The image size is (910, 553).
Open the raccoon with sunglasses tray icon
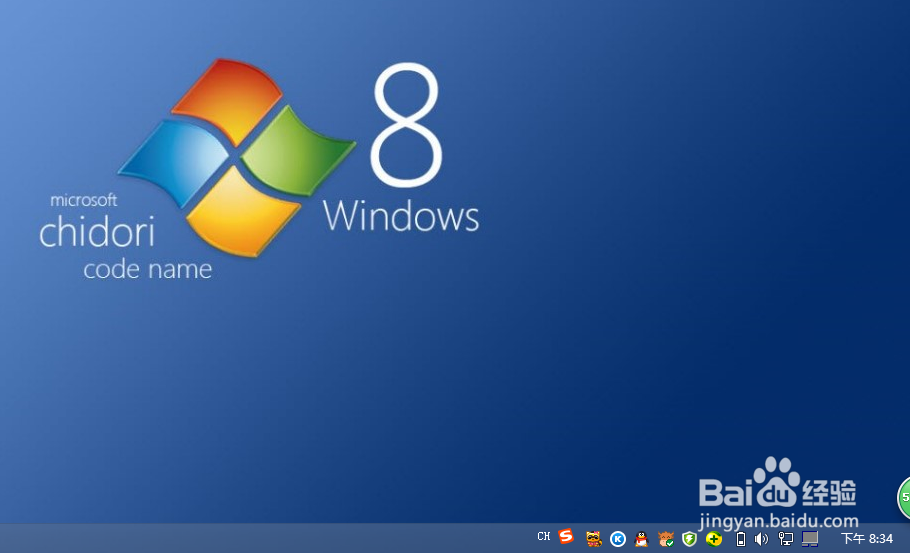[593, 539]
